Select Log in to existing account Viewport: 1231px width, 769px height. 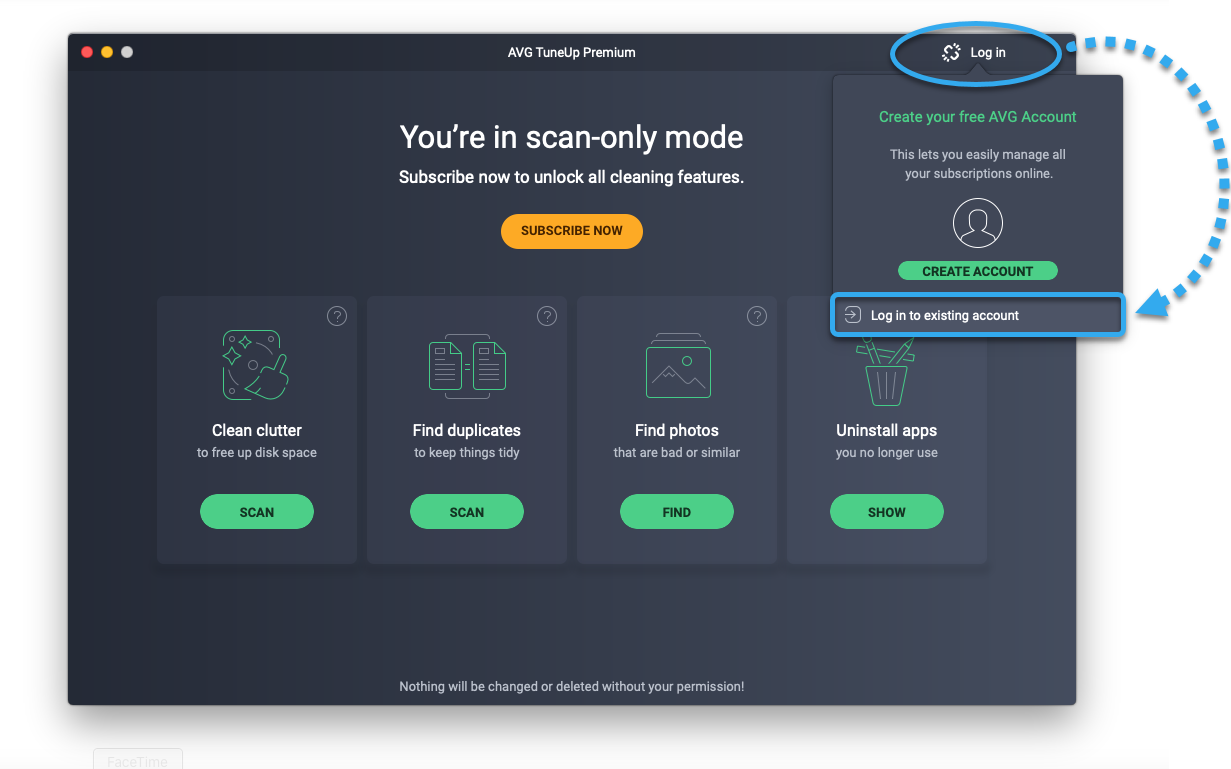click(978, 315)
